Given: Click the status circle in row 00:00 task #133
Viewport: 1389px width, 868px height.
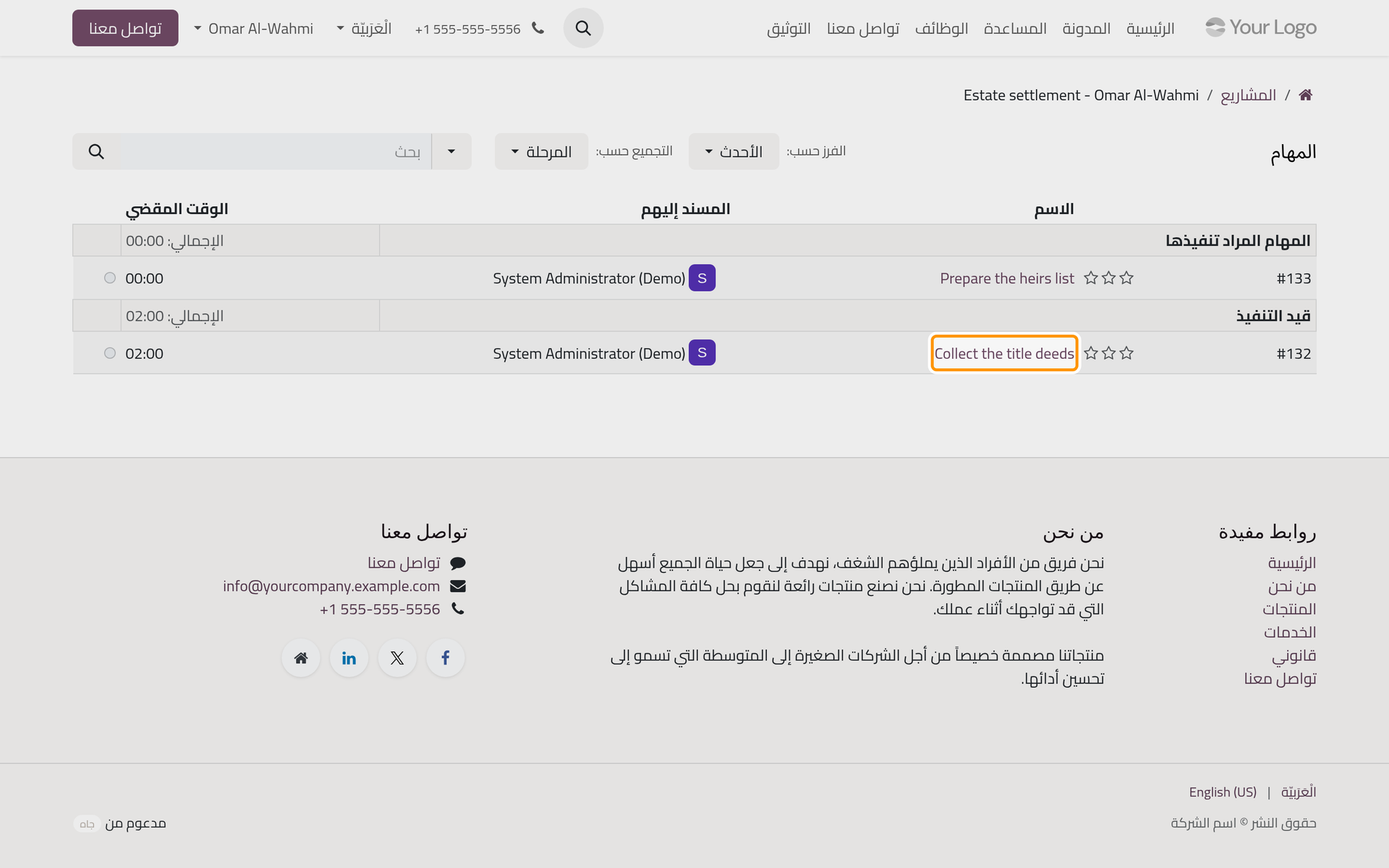Looking at the screenshot, I should (110, 278).
